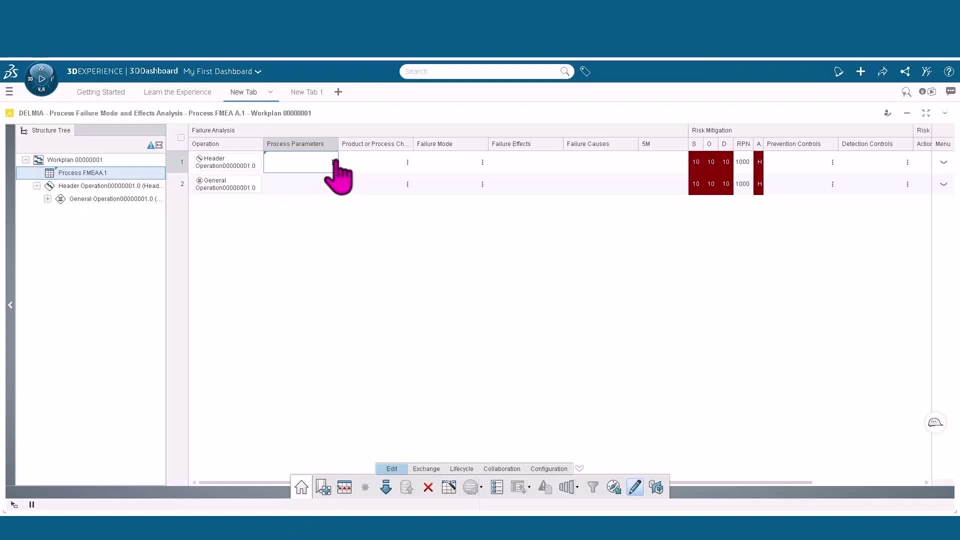Open the Menu chevron for row 1

point(943,162)
